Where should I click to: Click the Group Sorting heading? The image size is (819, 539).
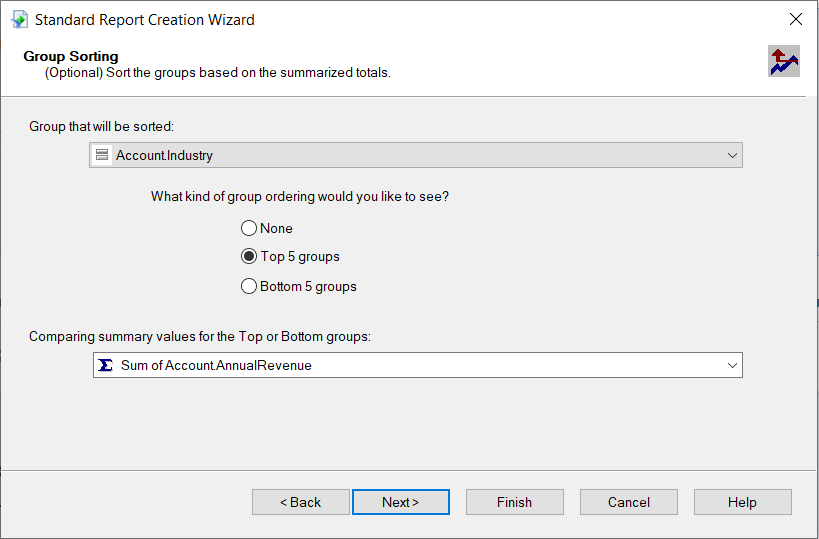point(71,56)
